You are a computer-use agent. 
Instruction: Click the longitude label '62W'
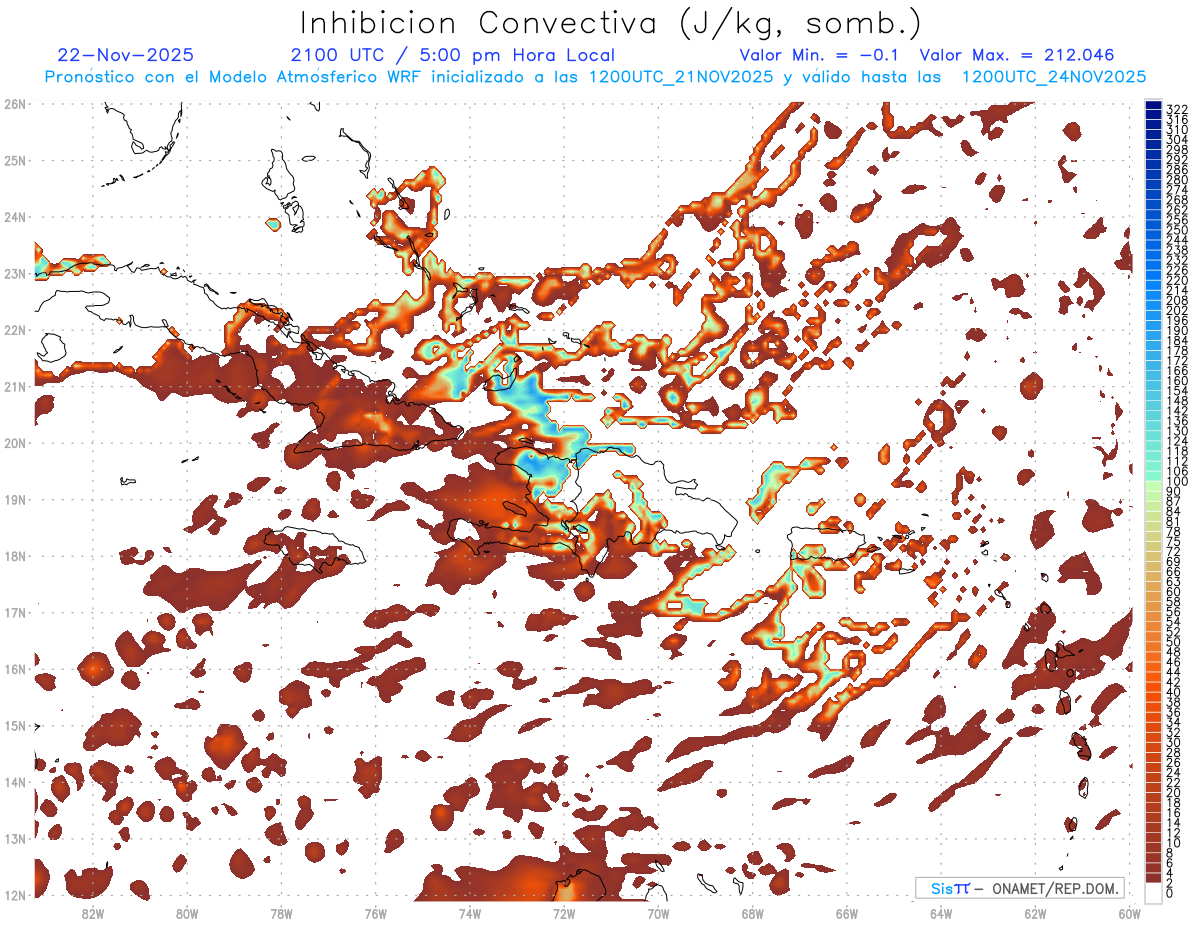(1035, 914)
